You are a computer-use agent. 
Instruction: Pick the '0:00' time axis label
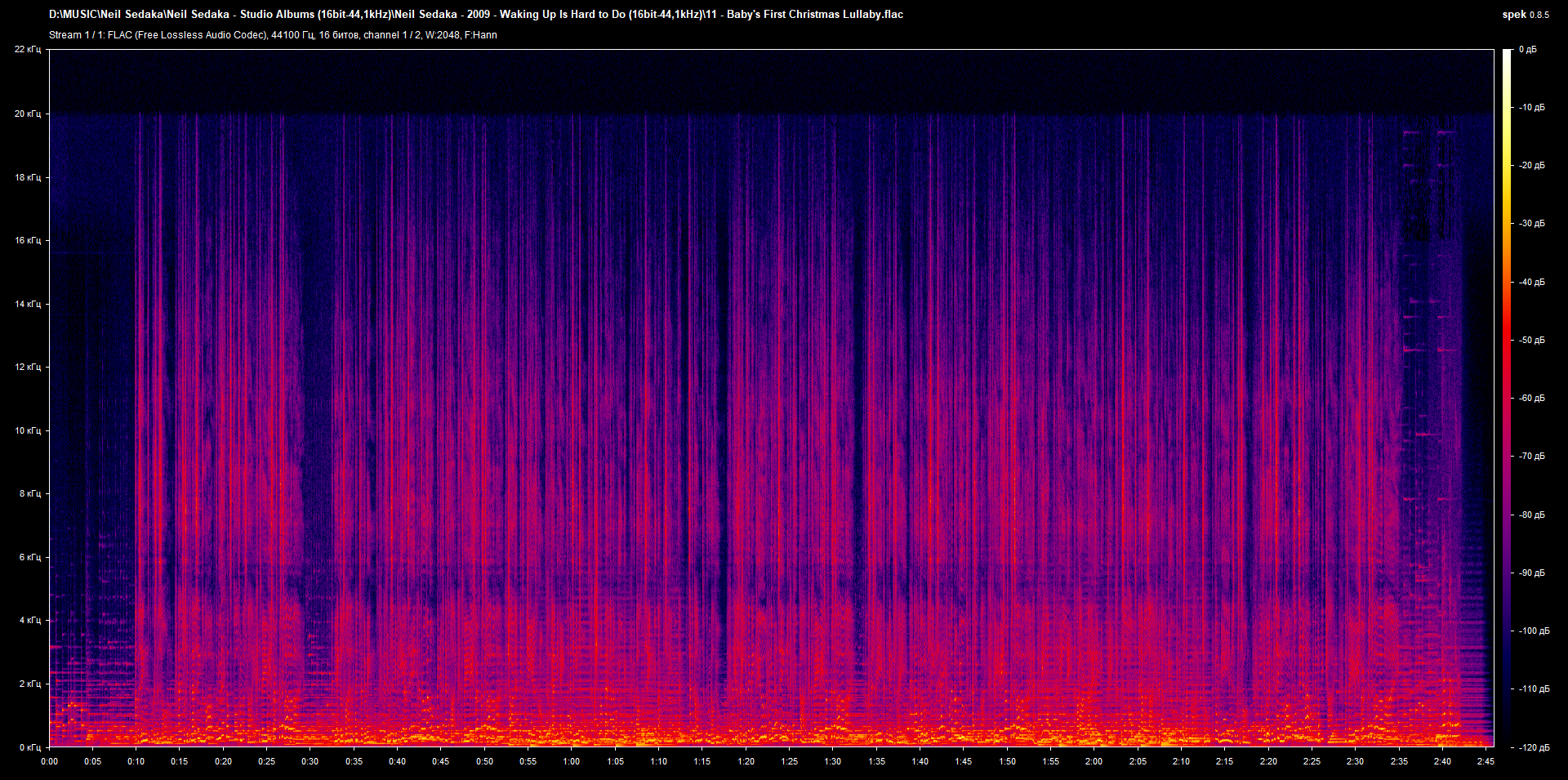[x=50, y=761]
